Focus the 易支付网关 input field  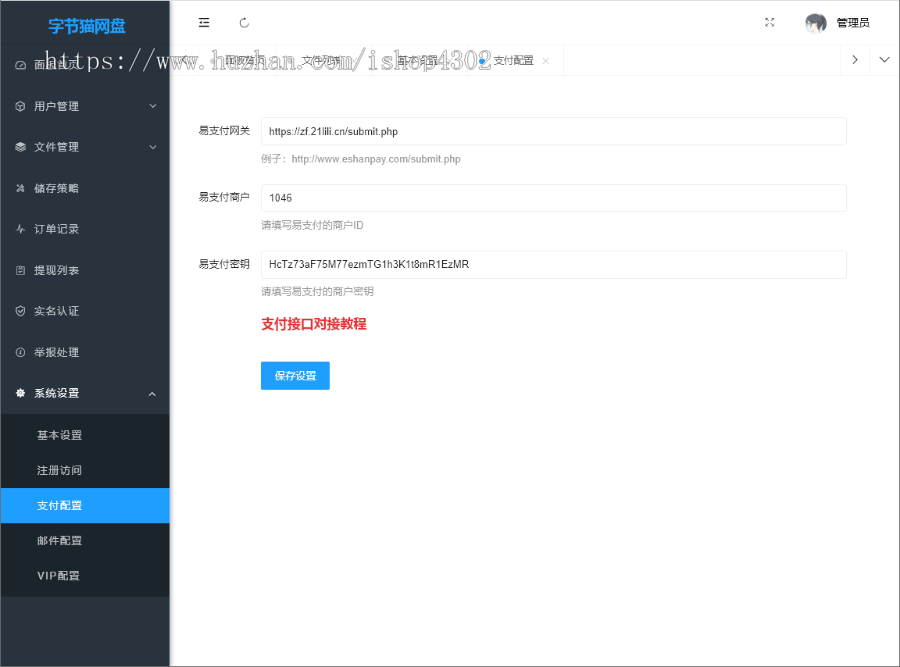click(553, 131)
